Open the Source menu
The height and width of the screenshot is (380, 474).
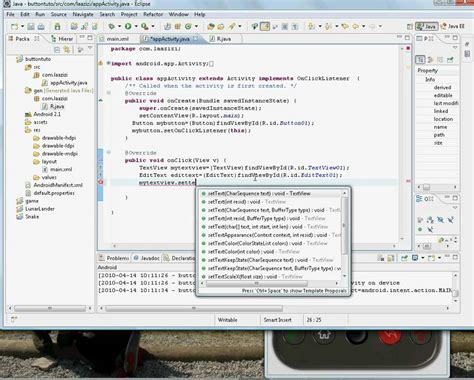tap(59, 14)
